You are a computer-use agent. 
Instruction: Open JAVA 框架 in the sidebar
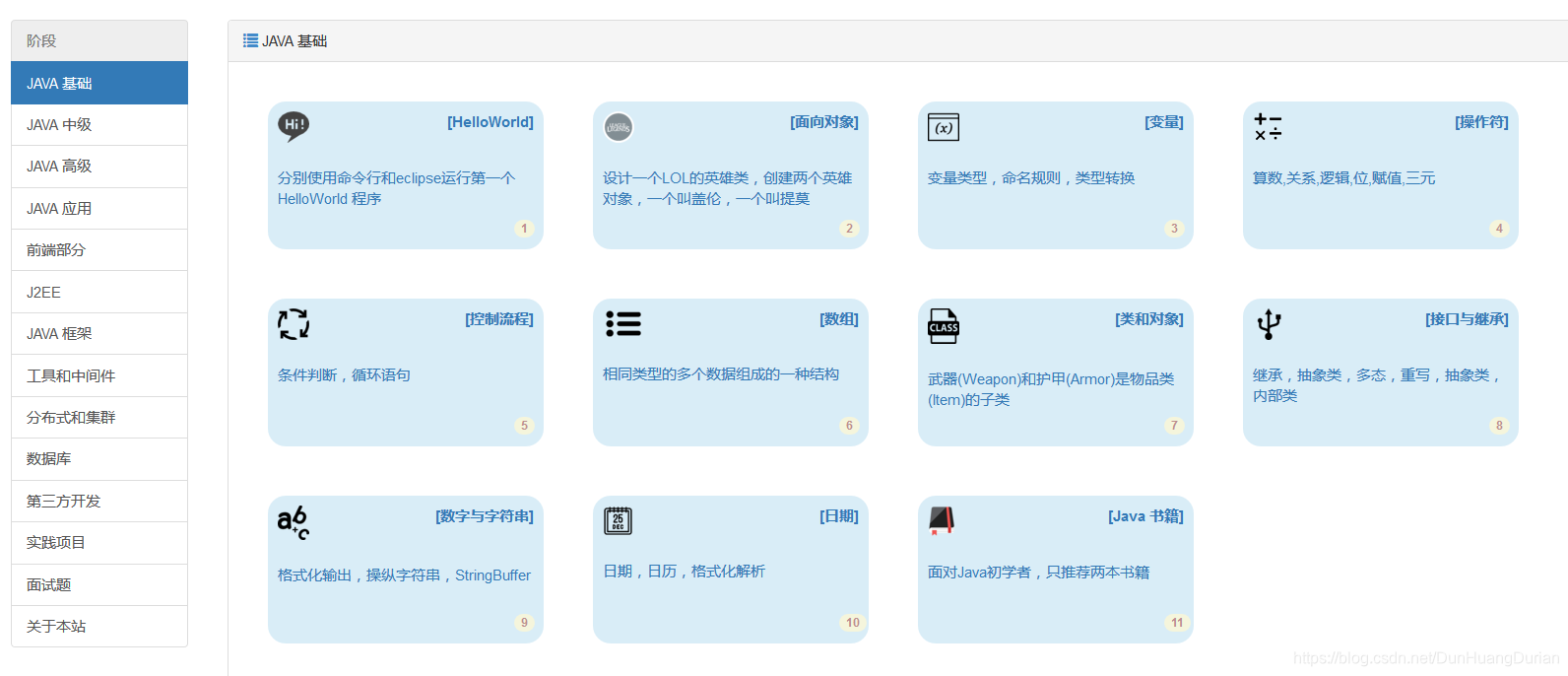99,334
